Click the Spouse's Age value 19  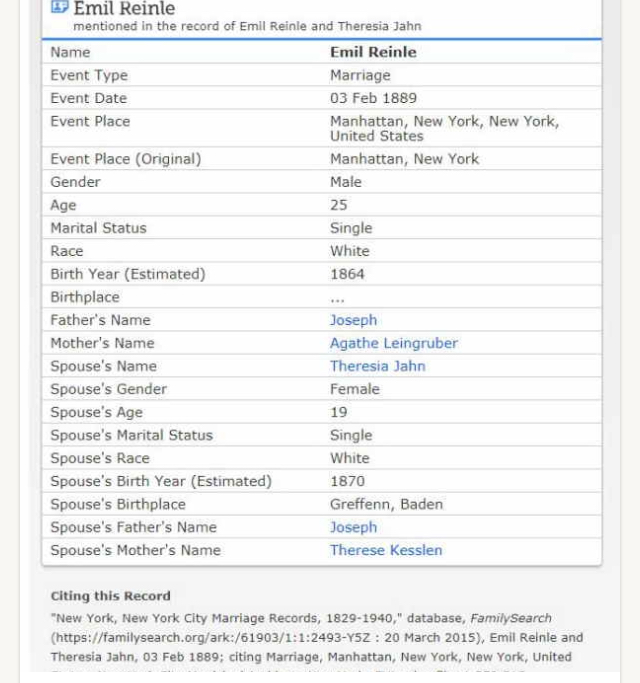tap(339, 412)
